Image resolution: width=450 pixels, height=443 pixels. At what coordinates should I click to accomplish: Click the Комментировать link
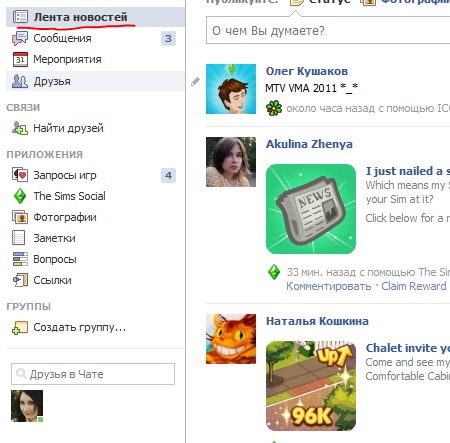[329, 286]
